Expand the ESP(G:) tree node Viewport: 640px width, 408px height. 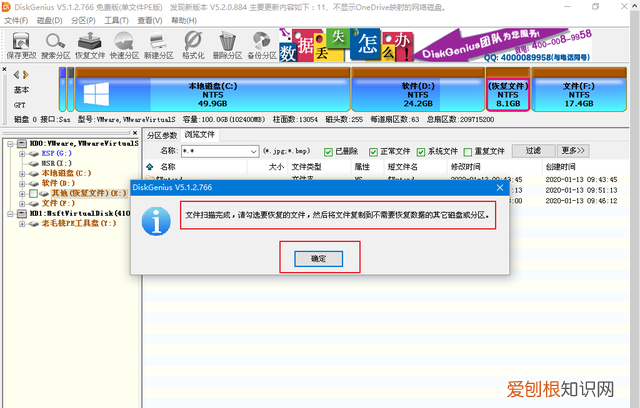pyautogui.click(x=22, y=154)
